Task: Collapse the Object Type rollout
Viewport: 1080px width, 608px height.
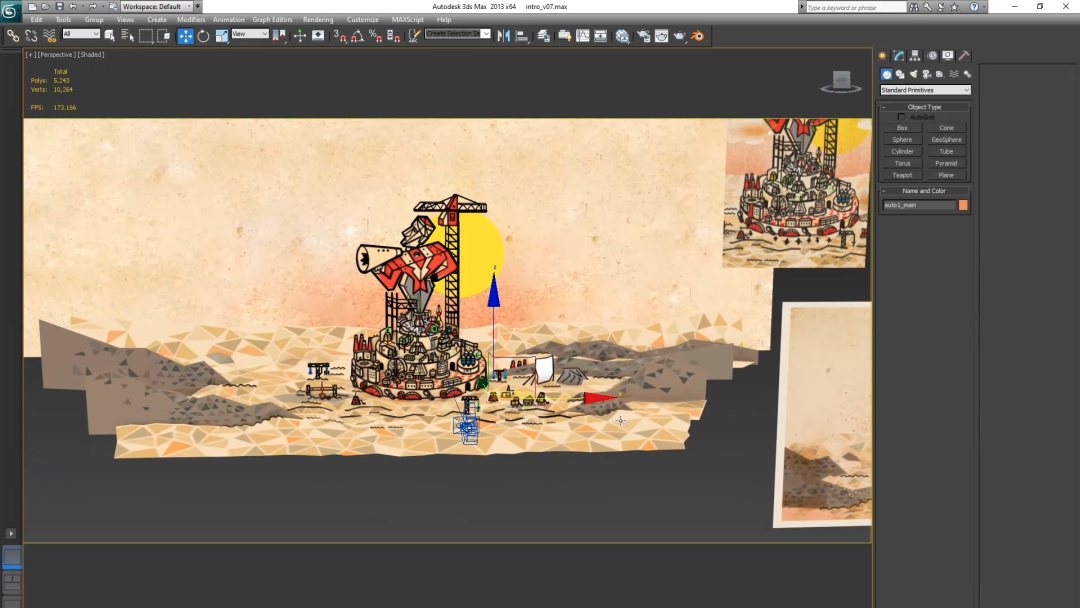Action: [924, 107]
